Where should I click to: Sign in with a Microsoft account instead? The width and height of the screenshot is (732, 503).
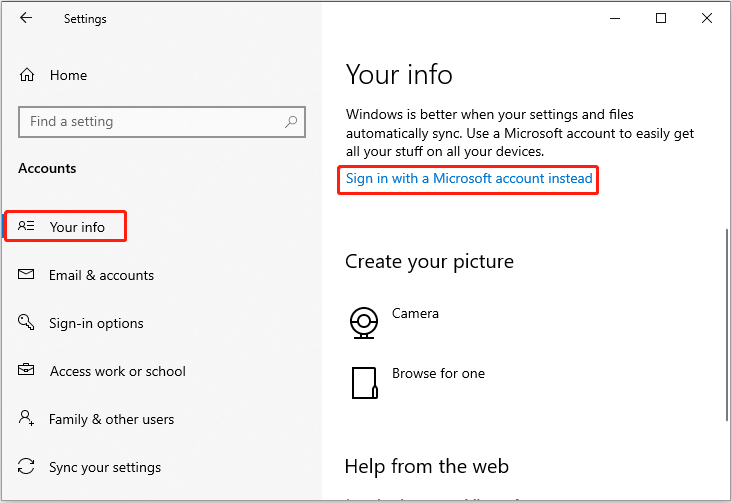click(x=469, y=178)
